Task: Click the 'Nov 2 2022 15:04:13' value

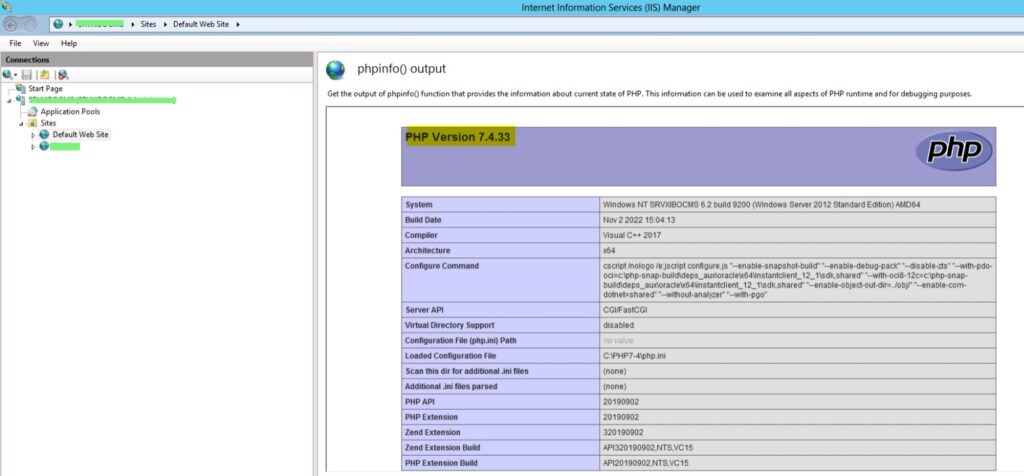Action: (639, 220)
